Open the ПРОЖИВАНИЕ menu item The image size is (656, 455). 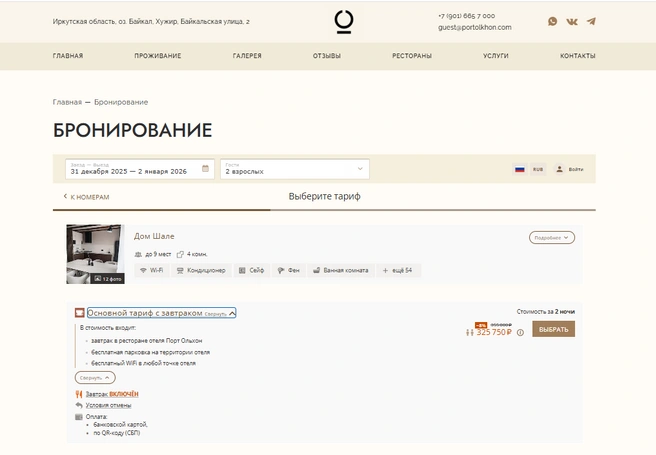[158, 56]
